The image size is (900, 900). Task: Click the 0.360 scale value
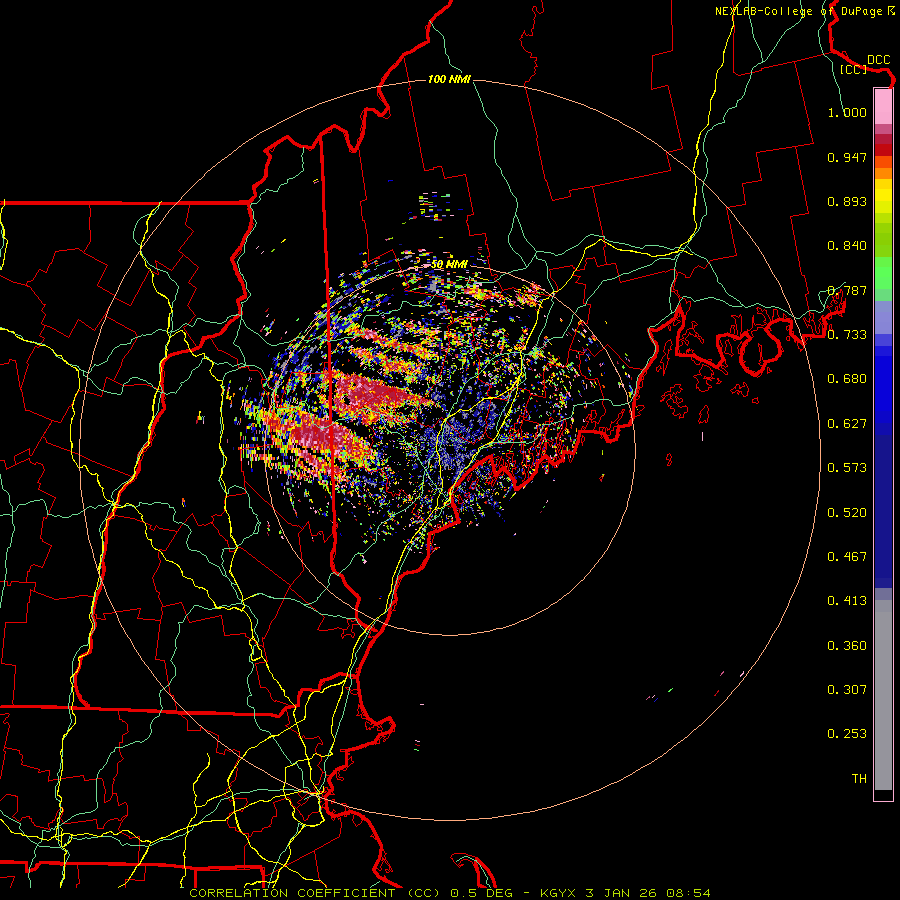click(x=847, y=646)
